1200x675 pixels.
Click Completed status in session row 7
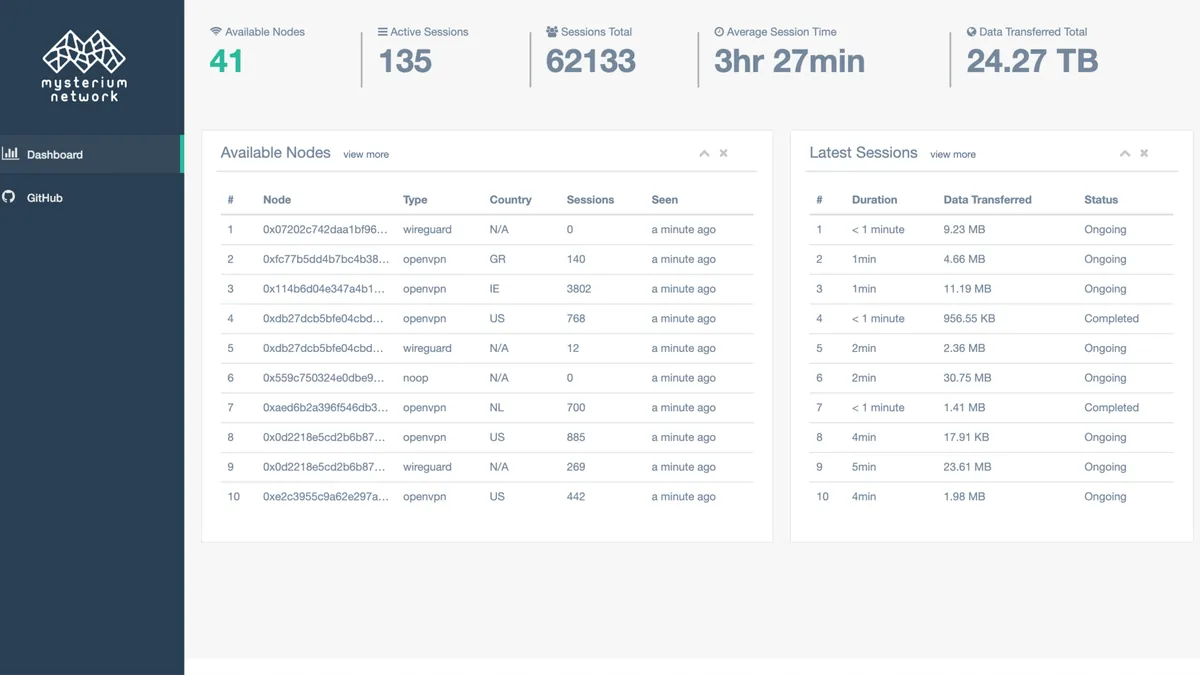1111,408
